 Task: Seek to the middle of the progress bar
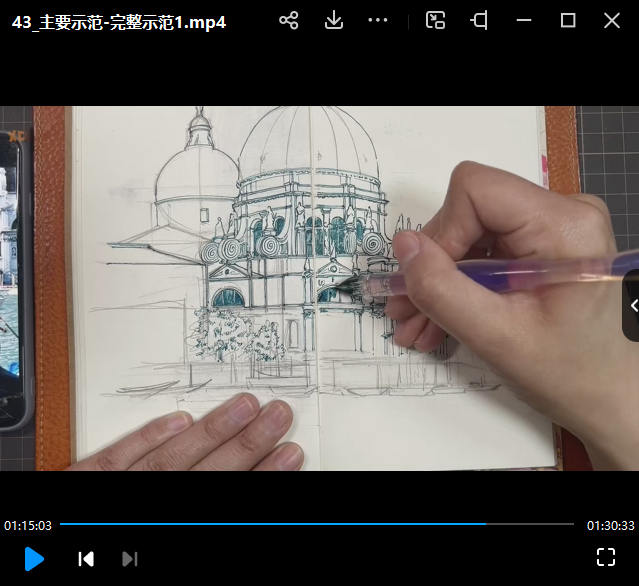317,524
